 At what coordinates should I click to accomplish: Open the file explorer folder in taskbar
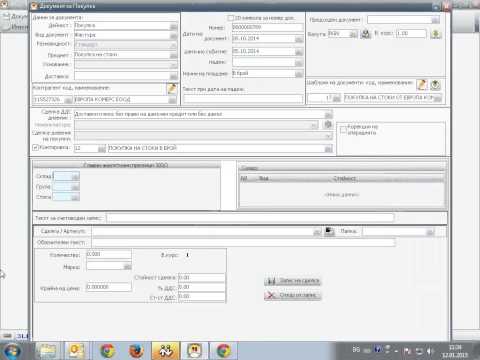click(x=48, y=351)
